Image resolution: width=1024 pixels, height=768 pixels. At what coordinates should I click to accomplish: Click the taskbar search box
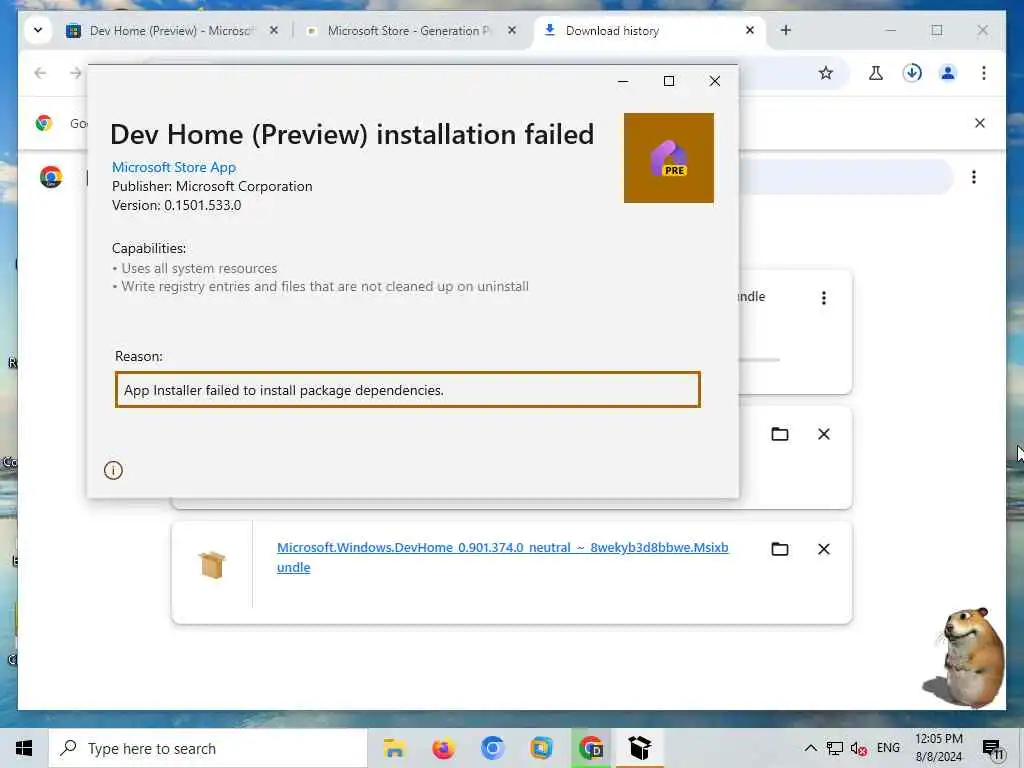[x=208, y=748]
